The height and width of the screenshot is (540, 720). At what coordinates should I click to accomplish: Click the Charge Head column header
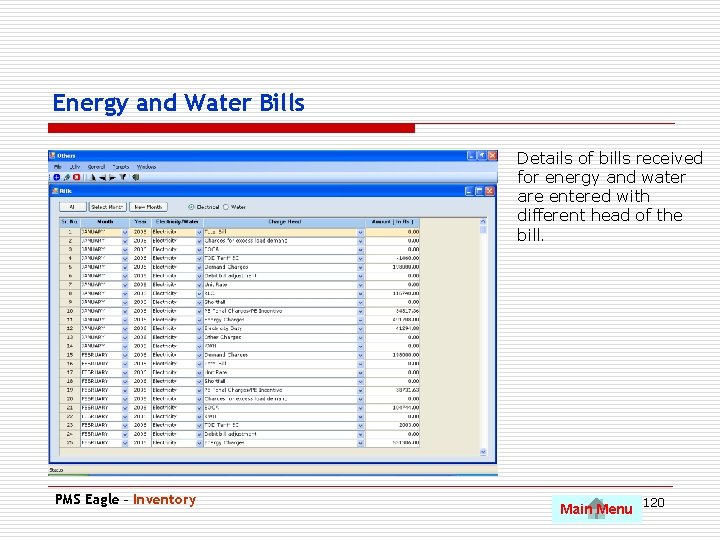[284, 222]
